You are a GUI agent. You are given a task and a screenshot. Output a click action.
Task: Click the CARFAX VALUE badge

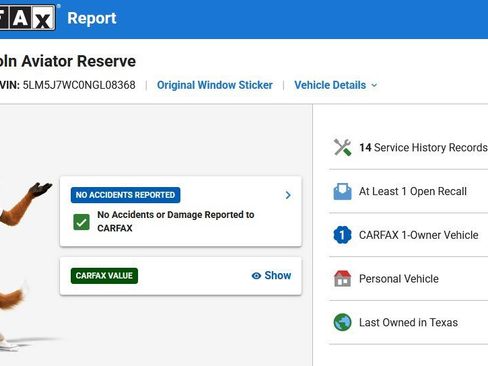click(104, 276)
